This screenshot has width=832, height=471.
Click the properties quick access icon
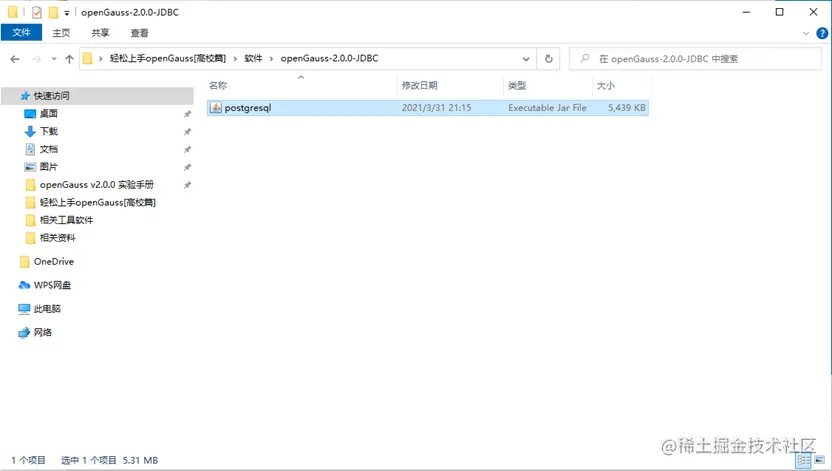click(x=37, y=12)
